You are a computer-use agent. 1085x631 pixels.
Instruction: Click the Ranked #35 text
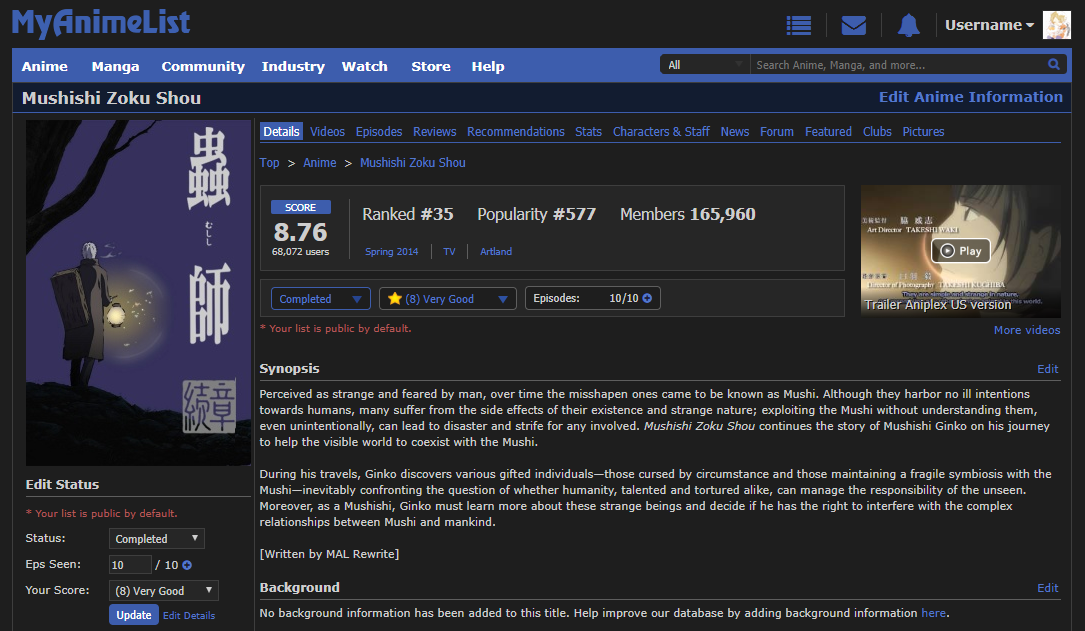click(x=408, y=214)
